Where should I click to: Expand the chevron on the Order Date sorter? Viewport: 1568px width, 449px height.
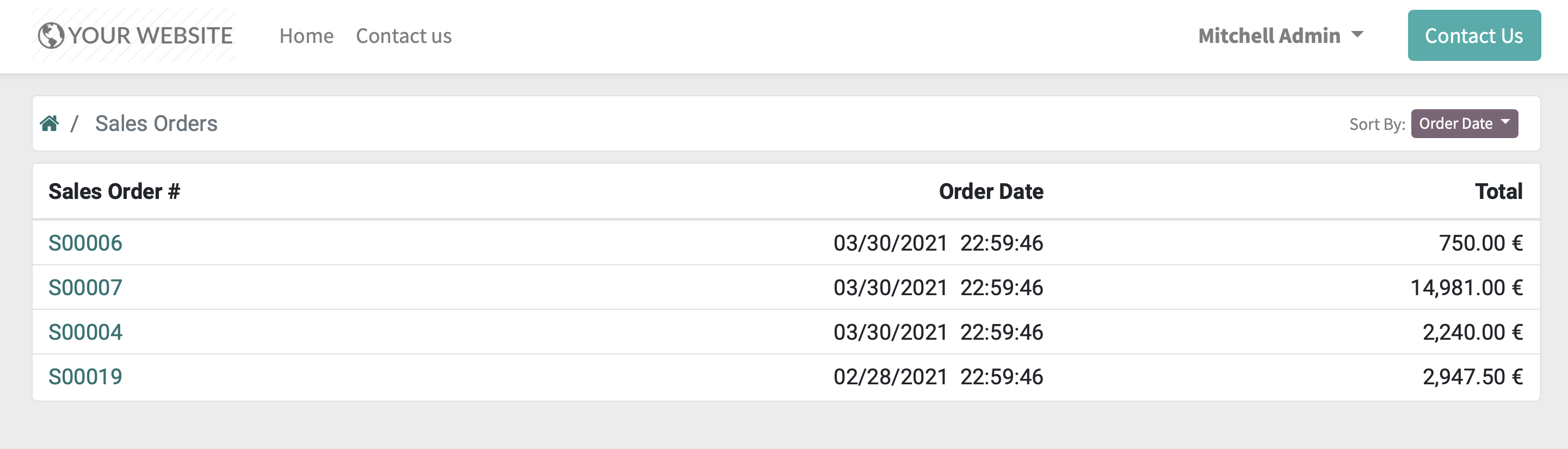[x=1505, y=123]
